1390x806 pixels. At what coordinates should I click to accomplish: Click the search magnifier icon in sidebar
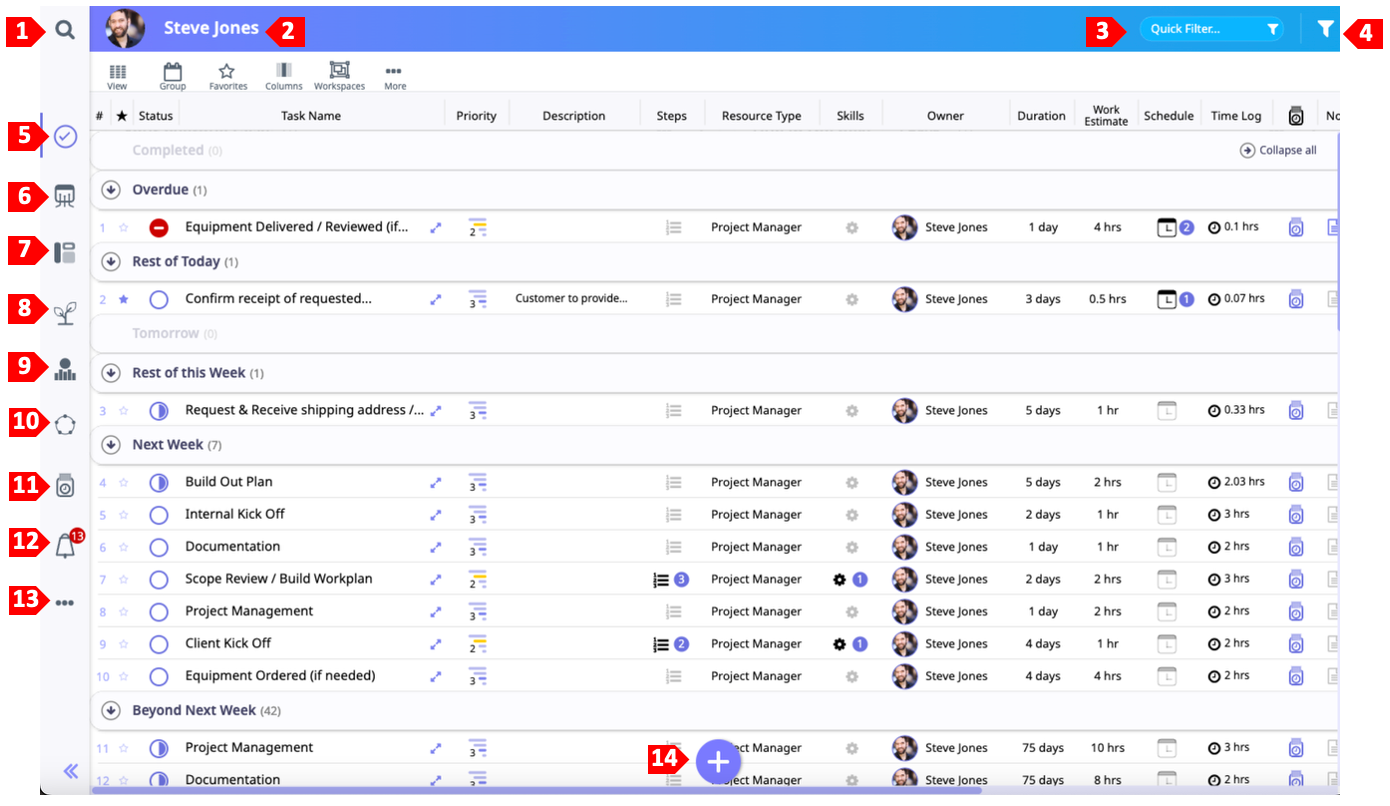pos(65,30)
